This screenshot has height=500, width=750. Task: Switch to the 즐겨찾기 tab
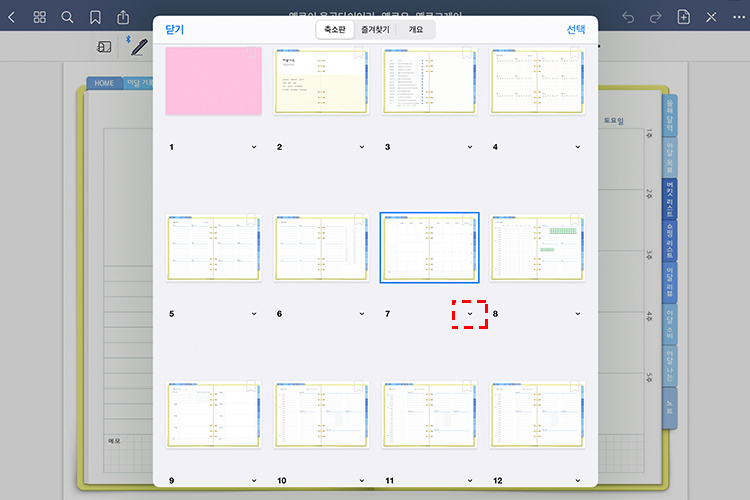click(x=375, y=30)
